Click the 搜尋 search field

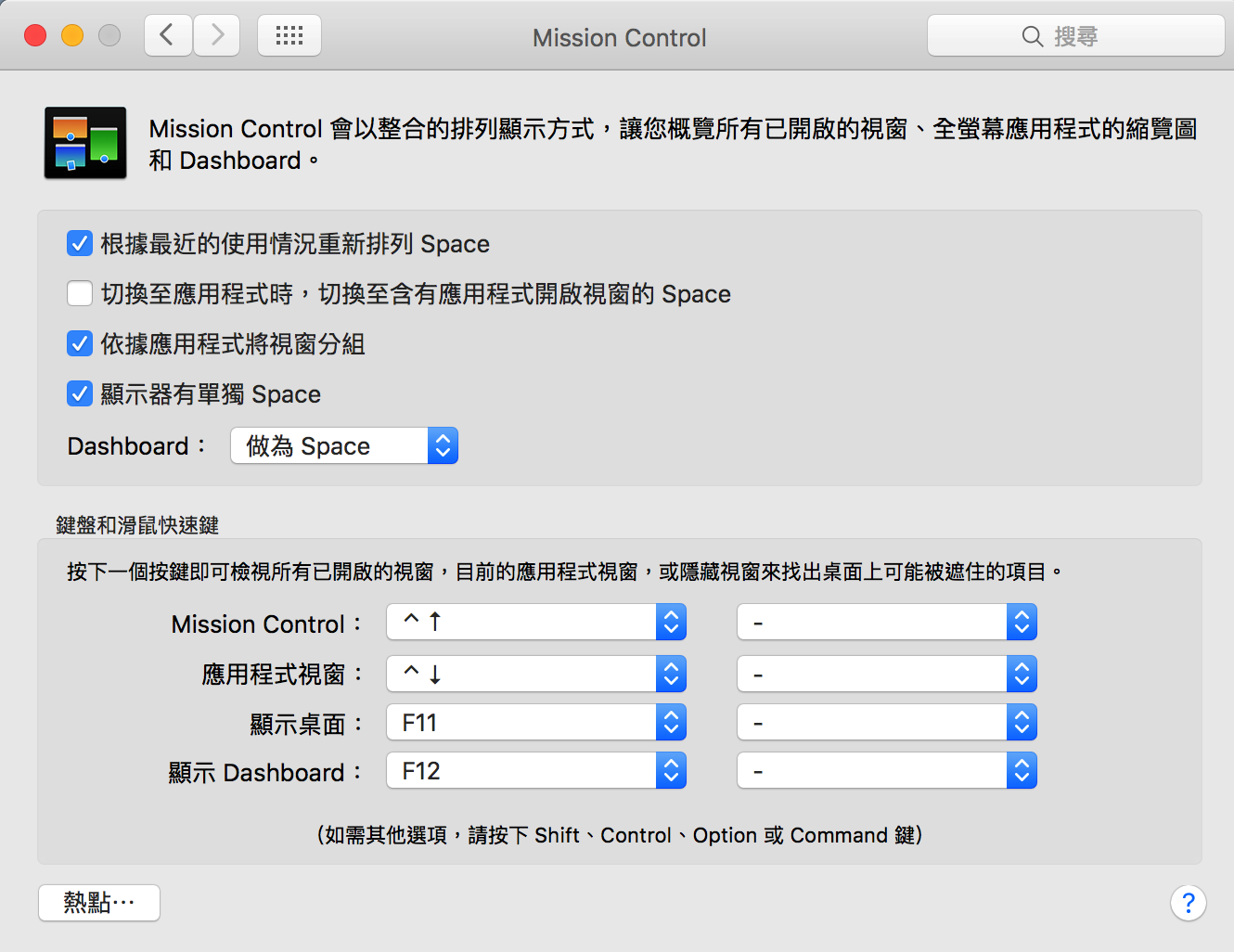[x=1076, y=36]
